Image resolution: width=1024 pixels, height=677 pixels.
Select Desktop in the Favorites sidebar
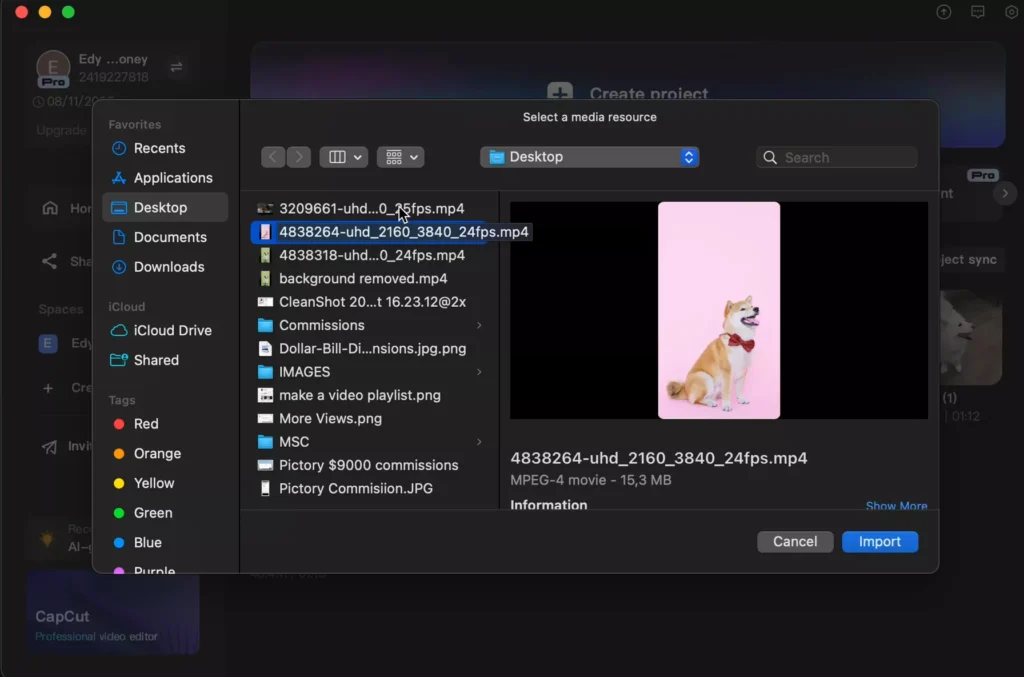(165, 208)
